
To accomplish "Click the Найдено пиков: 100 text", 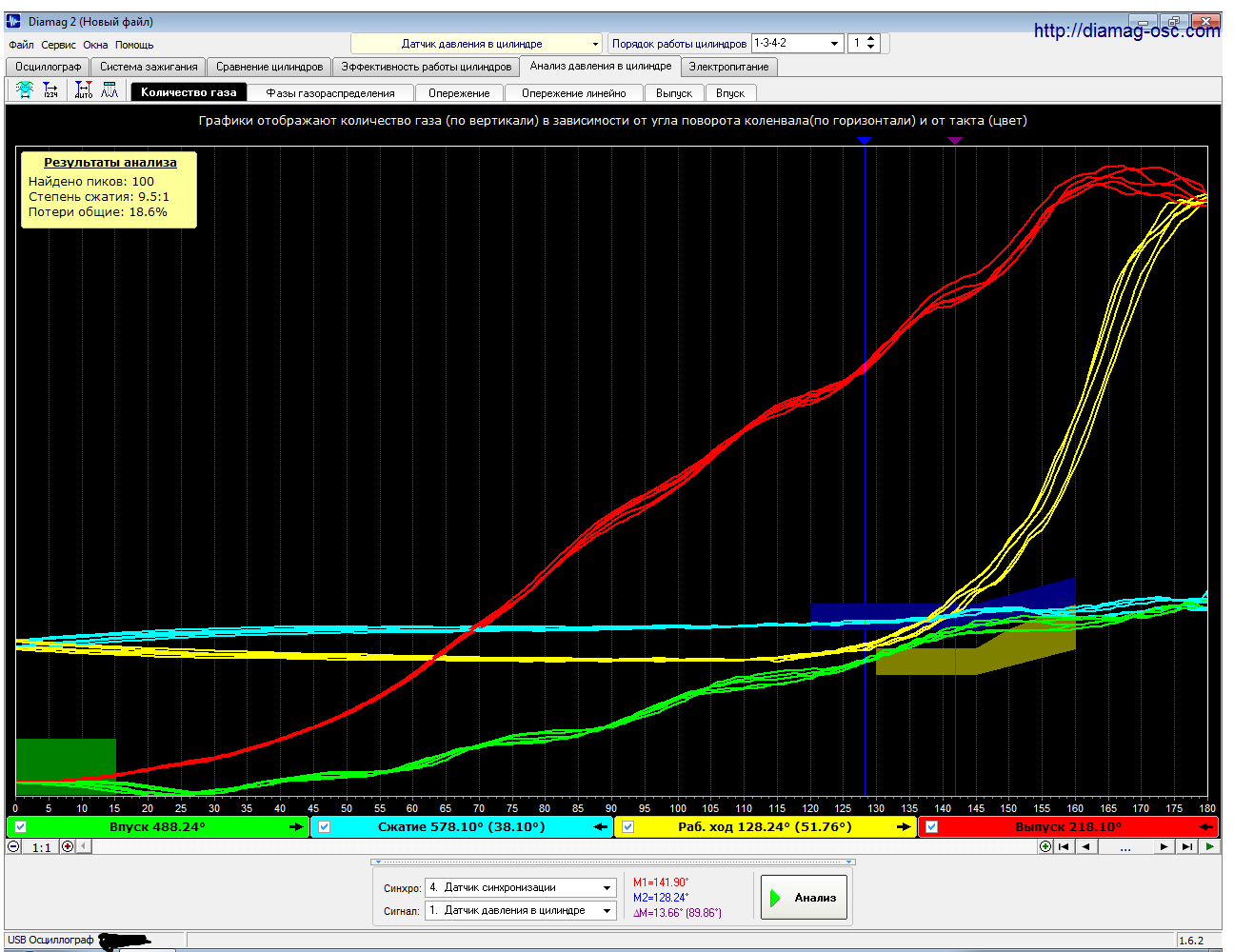I will coord(91,182).
